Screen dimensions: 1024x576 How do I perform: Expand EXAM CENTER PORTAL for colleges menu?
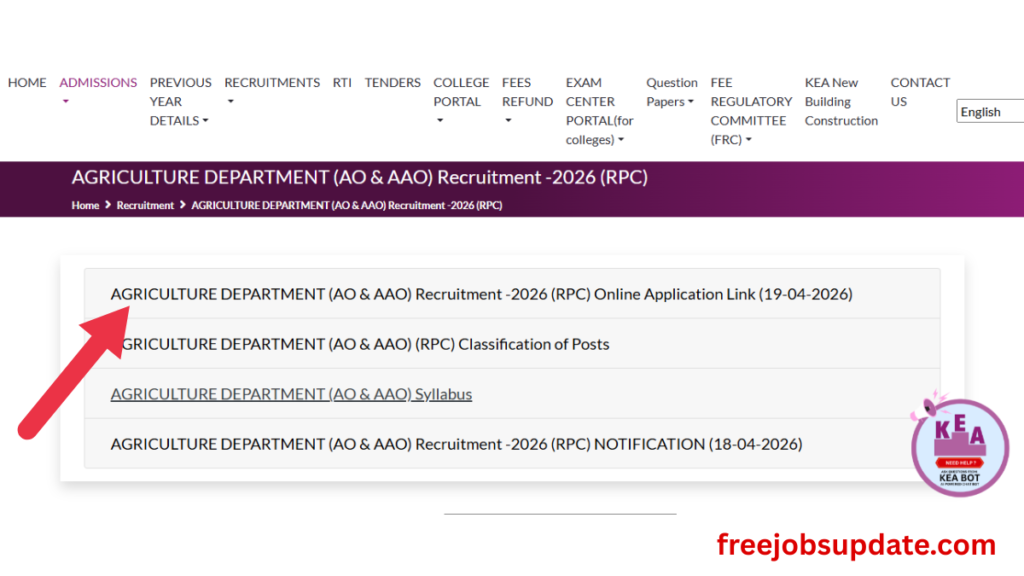[x=599, y=111]
